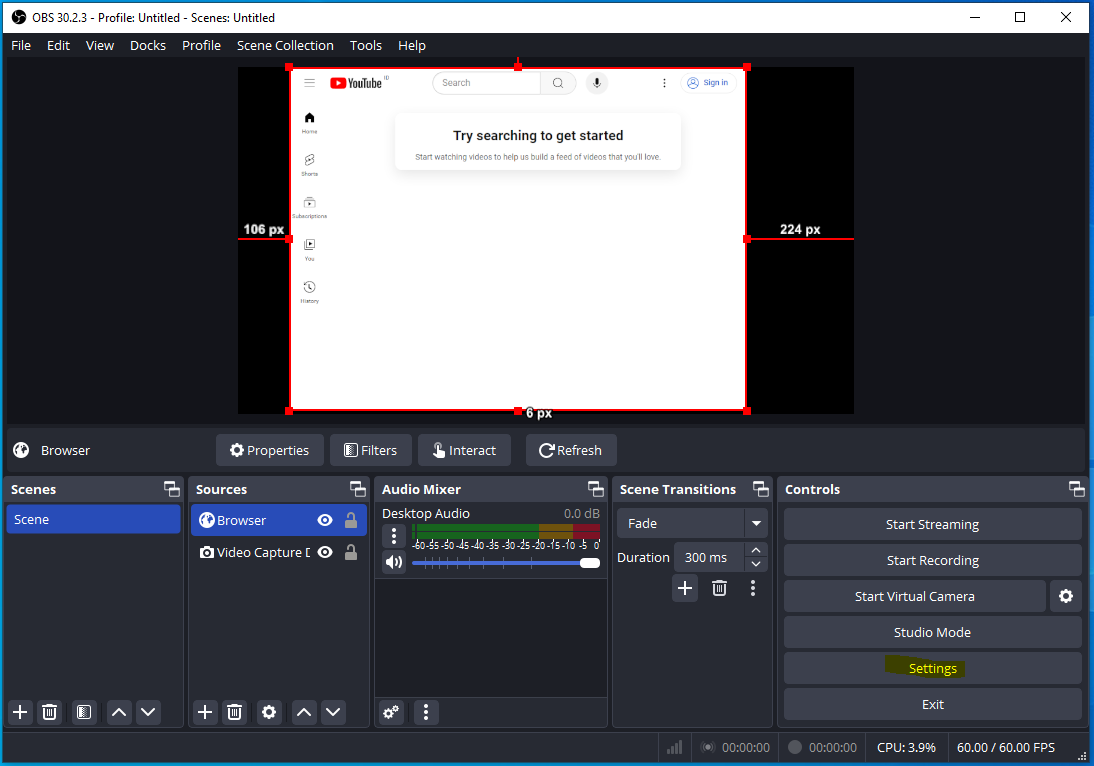Viewport: 1094px width, 766px height.
Task: Click YouTube Search box in preview
Action: click(x=486, y=83)
